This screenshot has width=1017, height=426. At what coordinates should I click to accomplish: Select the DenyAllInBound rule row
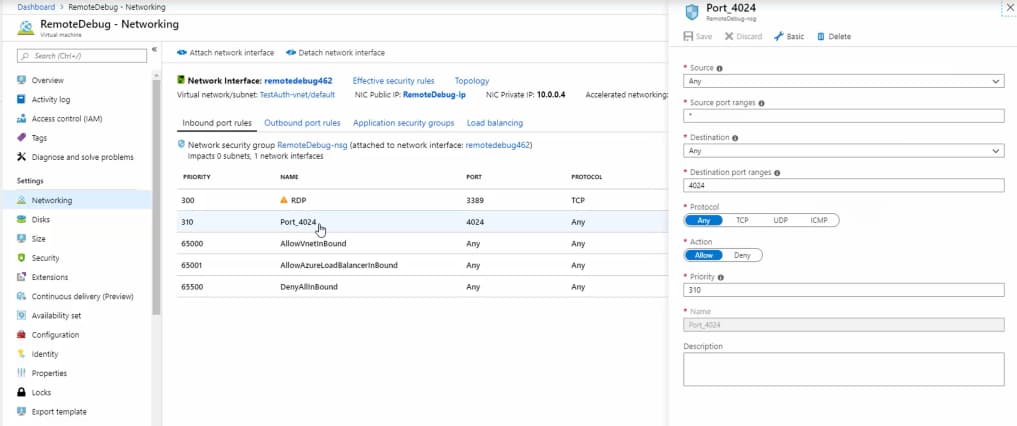[x=422, y=287]
